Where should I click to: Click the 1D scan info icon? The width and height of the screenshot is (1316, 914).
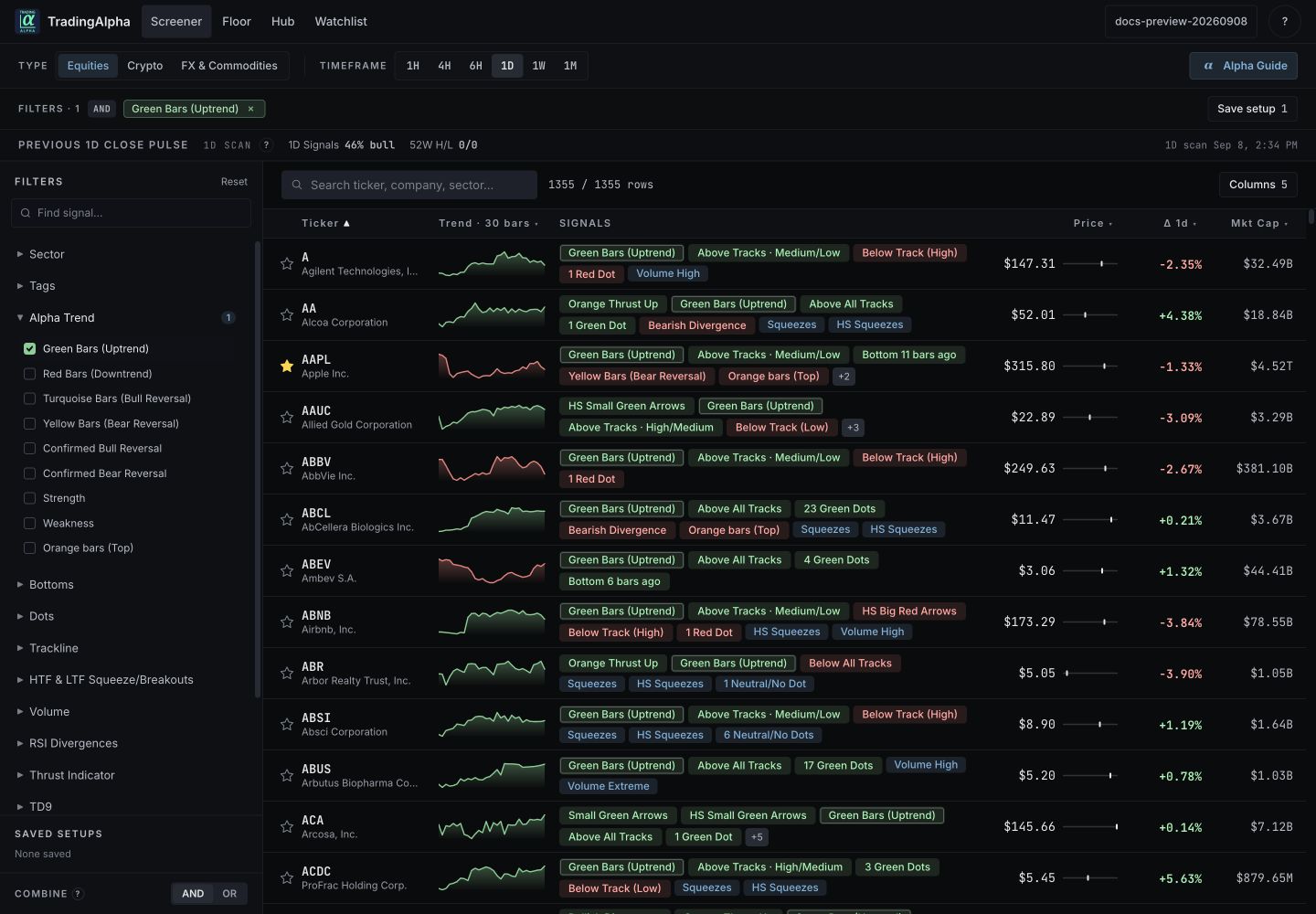(x=267, y=144)
